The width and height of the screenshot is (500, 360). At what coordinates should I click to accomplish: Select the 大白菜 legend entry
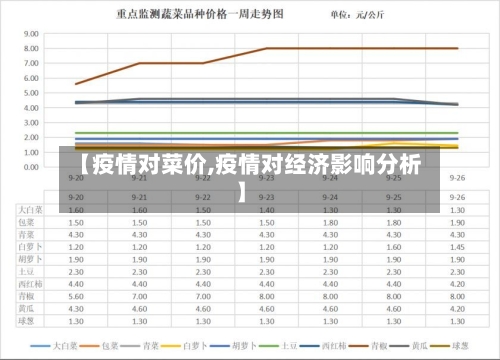(54, 346)
